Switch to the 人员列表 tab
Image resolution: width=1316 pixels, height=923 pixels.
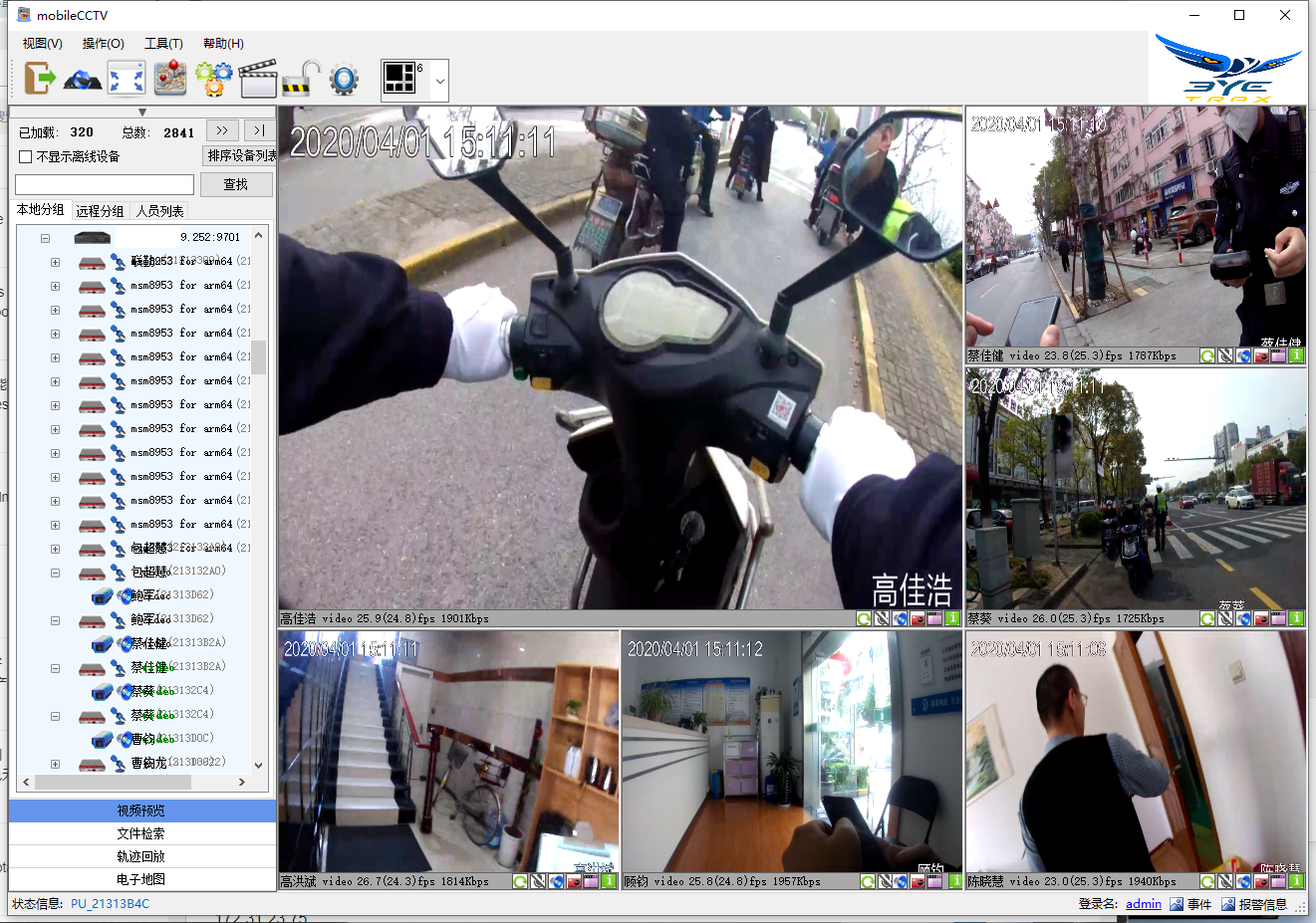tap(159, 210)
